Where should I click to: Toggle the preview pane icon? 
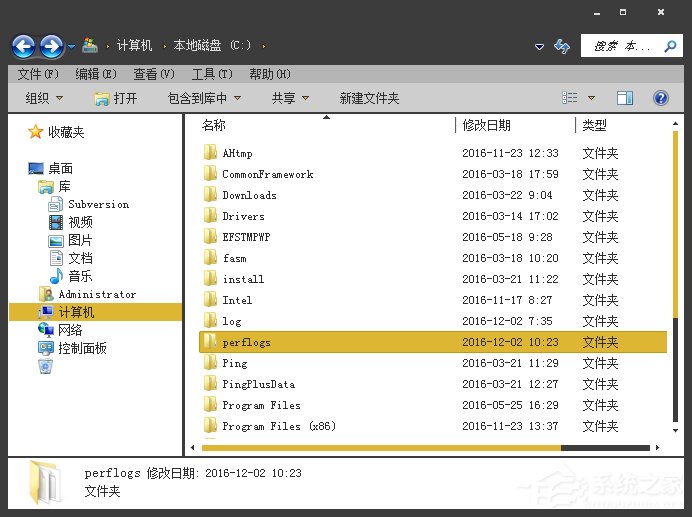click(x=625, y=98)
